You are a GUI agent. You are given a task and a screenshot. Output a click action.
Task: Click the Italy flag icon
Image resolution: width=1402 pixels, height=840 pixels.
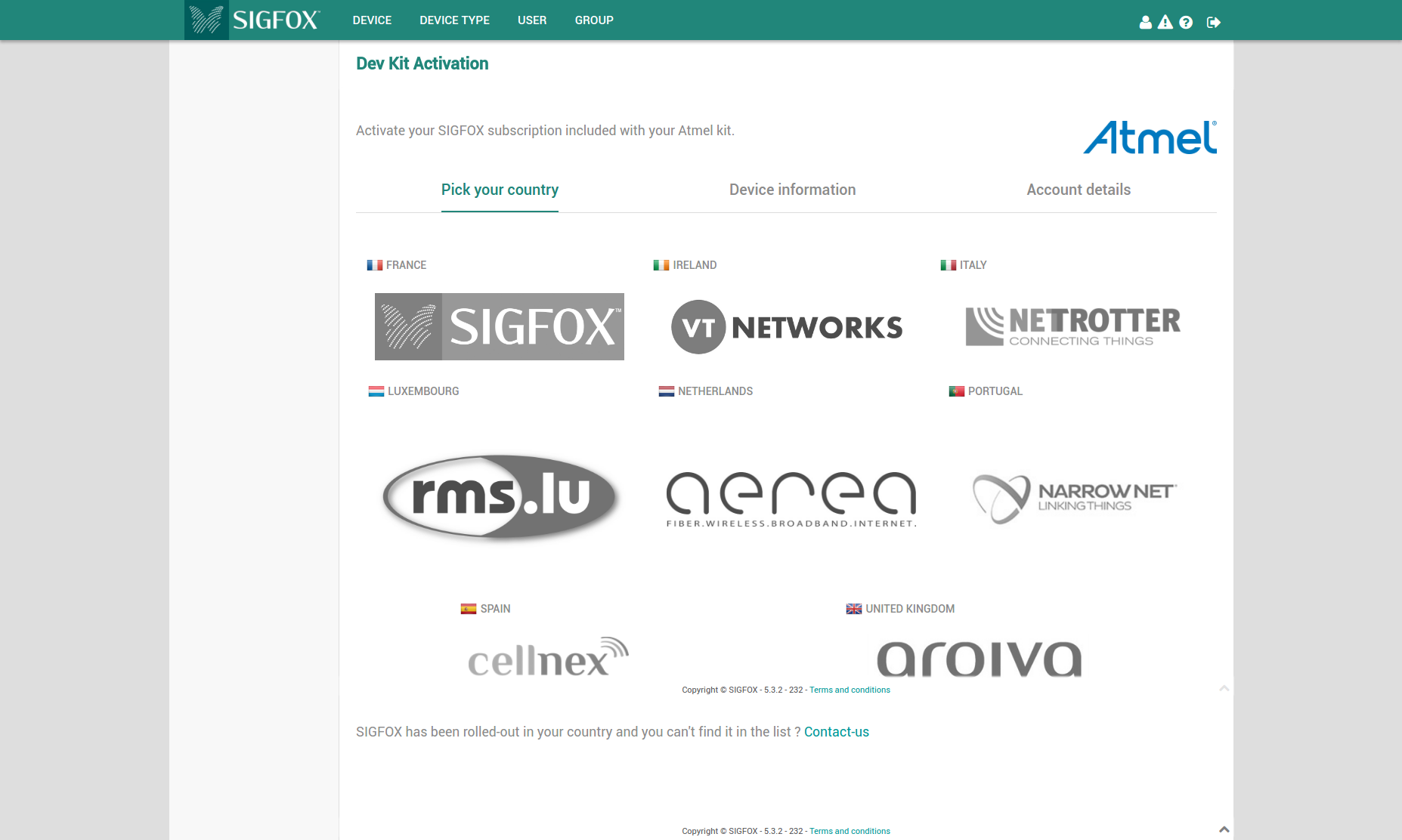(x=949, y=265)
